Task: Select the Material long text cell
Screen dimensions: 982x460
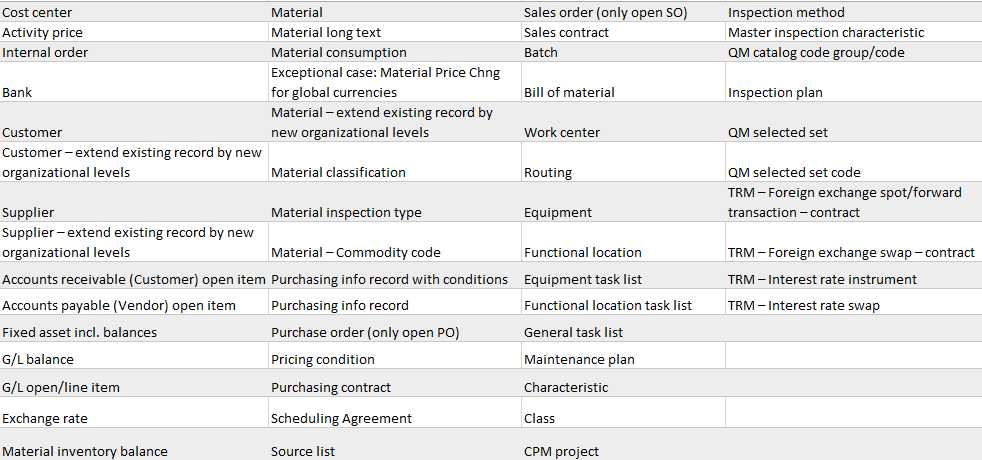Action: [326, 32]
